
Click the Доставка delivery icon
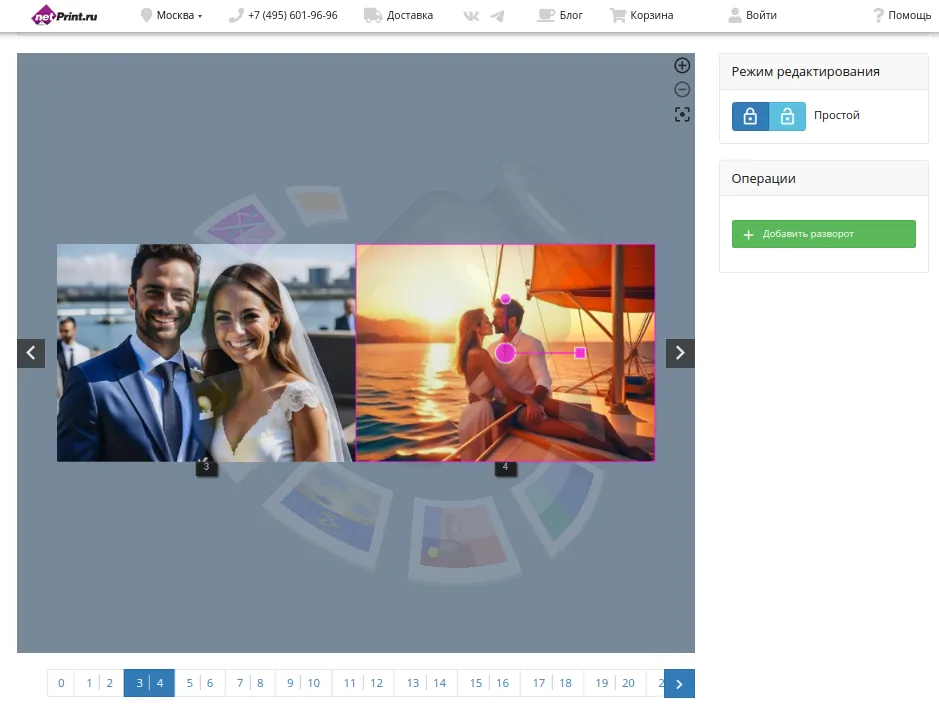(372, 15)
